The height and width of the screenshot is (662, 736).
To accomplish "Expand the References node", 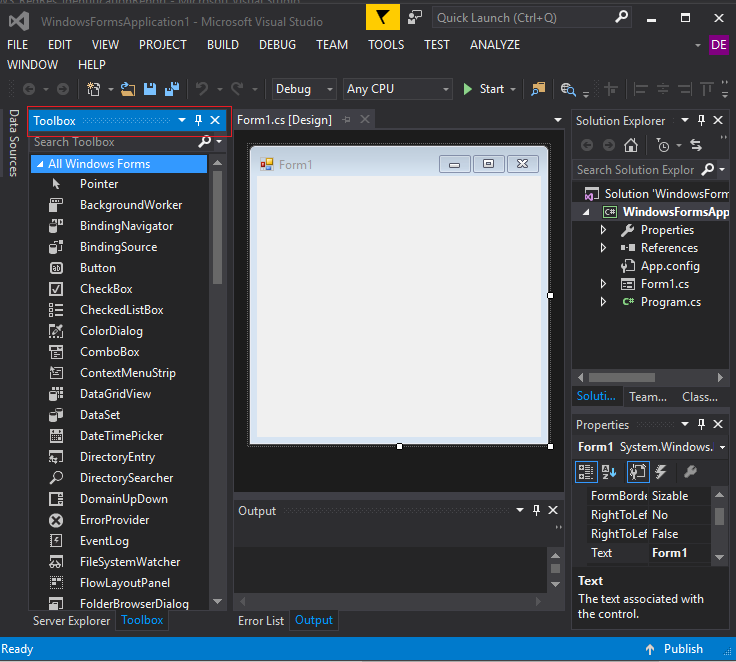I will pos(604,247).
